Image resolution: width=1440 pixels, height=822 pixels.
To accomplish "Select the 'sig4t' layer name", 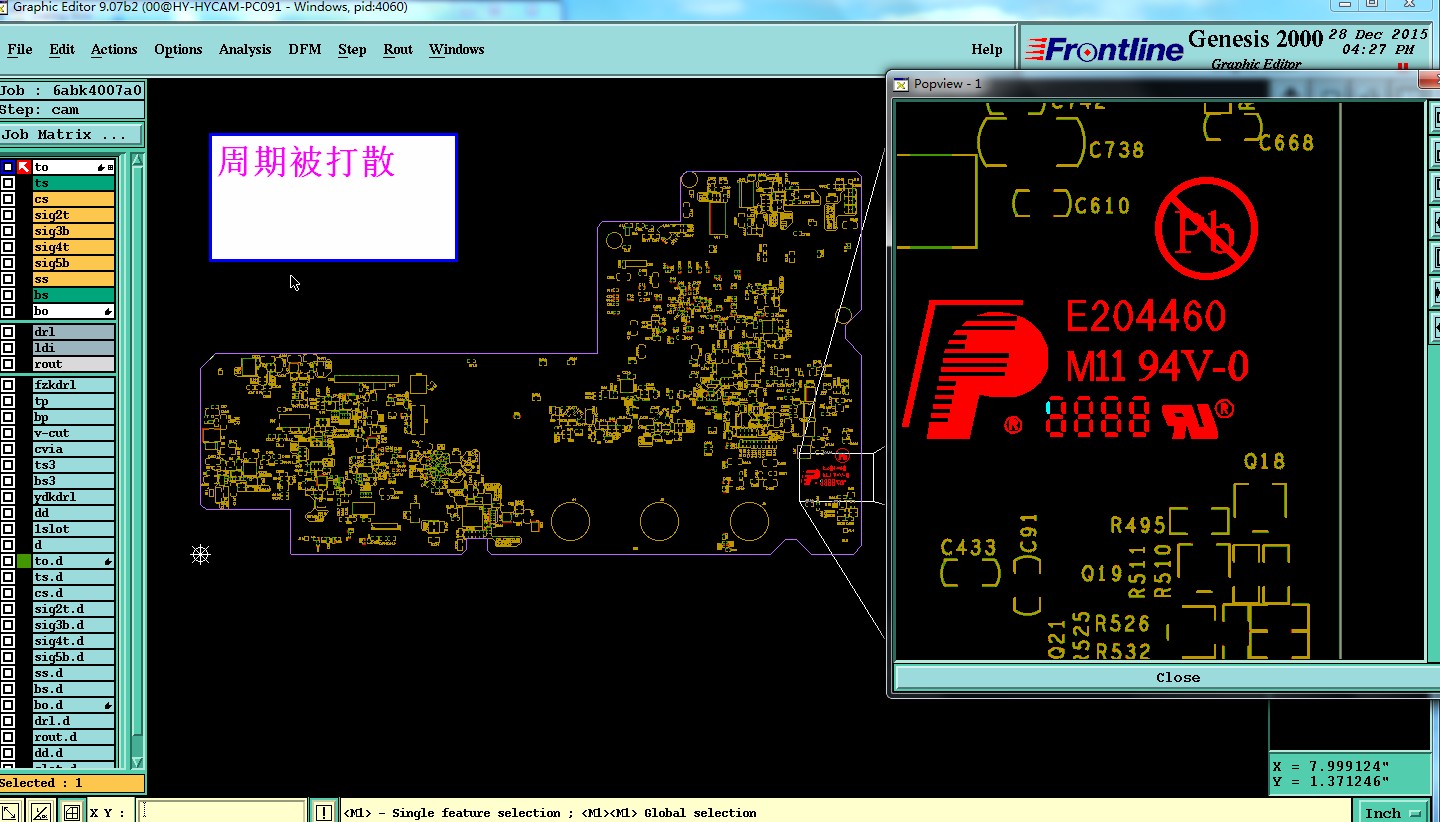I will (x=73, y=247).
